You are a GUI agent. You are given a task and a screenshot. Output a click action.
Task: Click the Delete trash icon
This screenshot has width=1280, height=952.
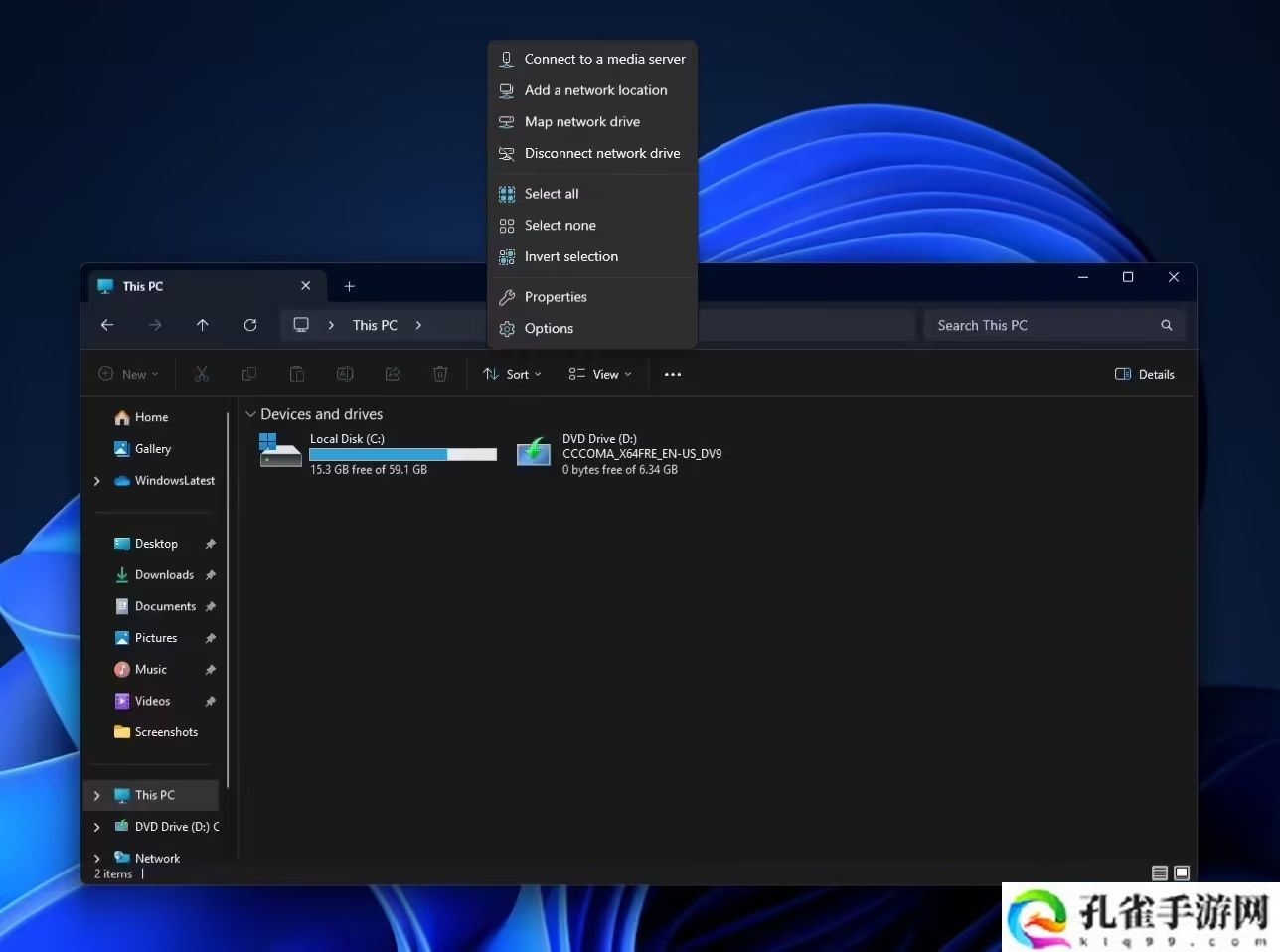(440, 374)
